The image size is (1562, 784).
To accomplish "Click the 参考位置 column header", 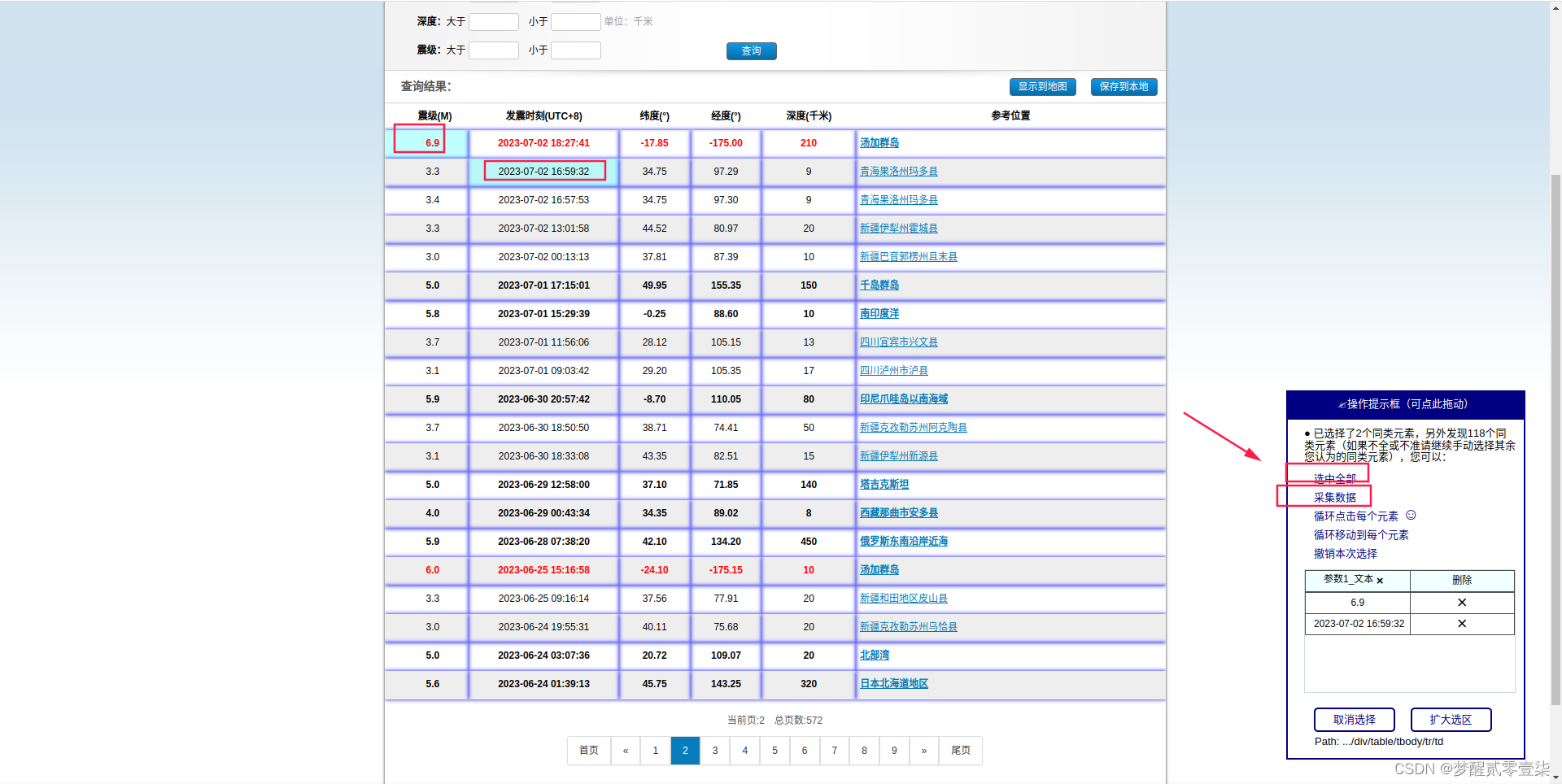I will pos(1010,116).
